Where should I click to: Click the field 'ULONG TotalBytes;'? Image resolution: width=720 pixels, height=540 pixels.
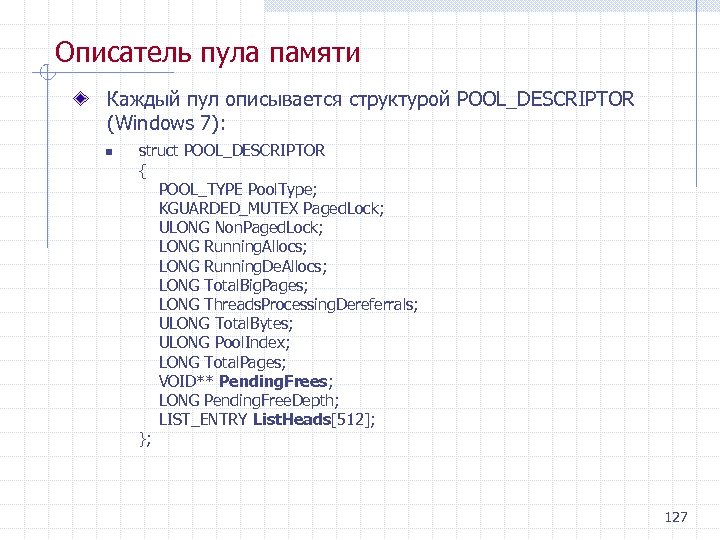pos(226,324)
